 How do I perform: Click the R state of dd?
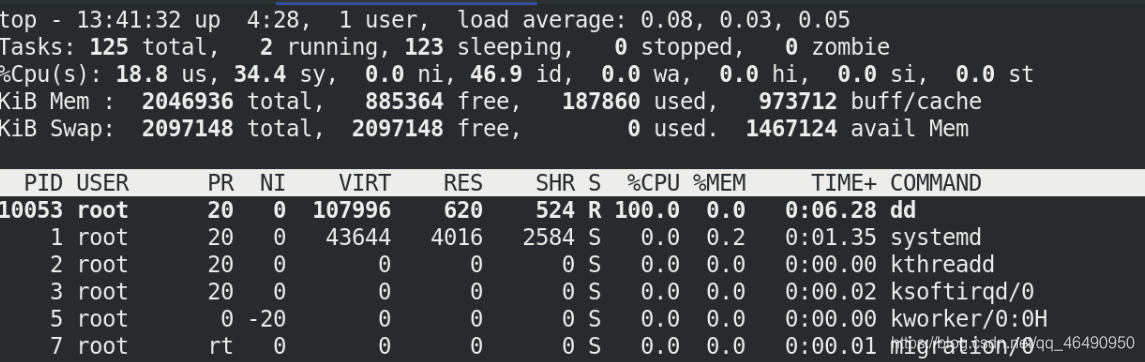594,210
